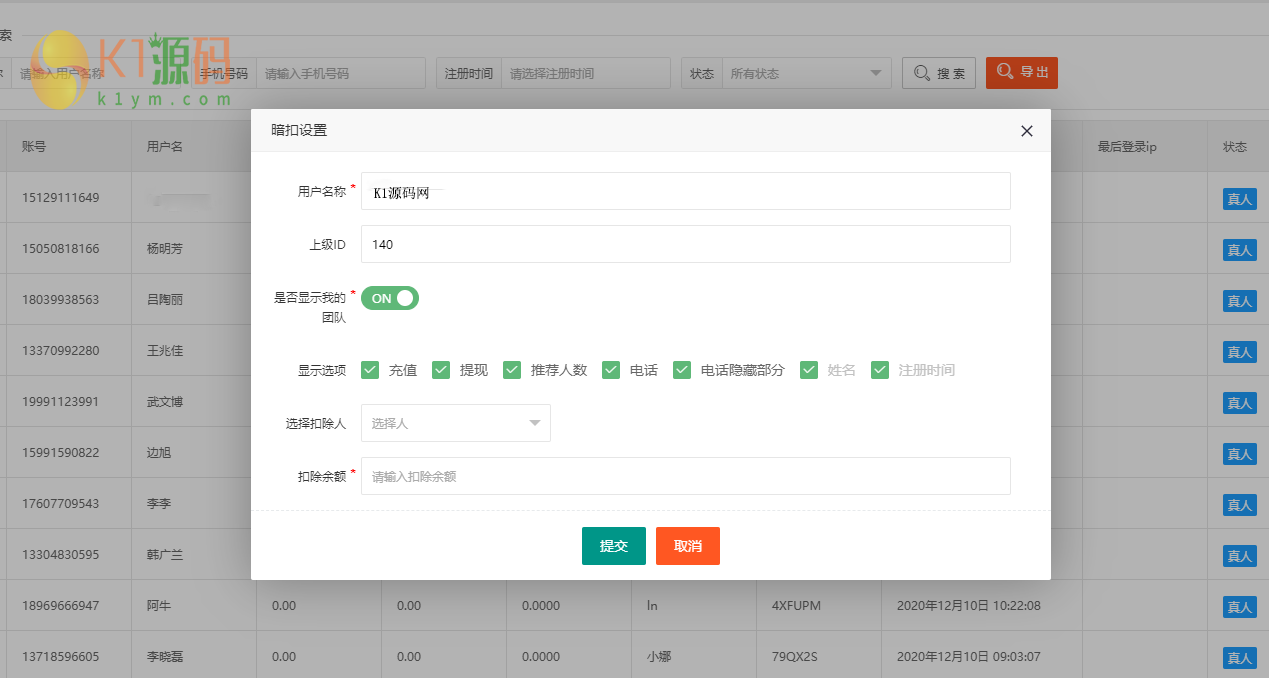Click the export icon on the 导出 button
The image size is (1269, 678).
1004,72
